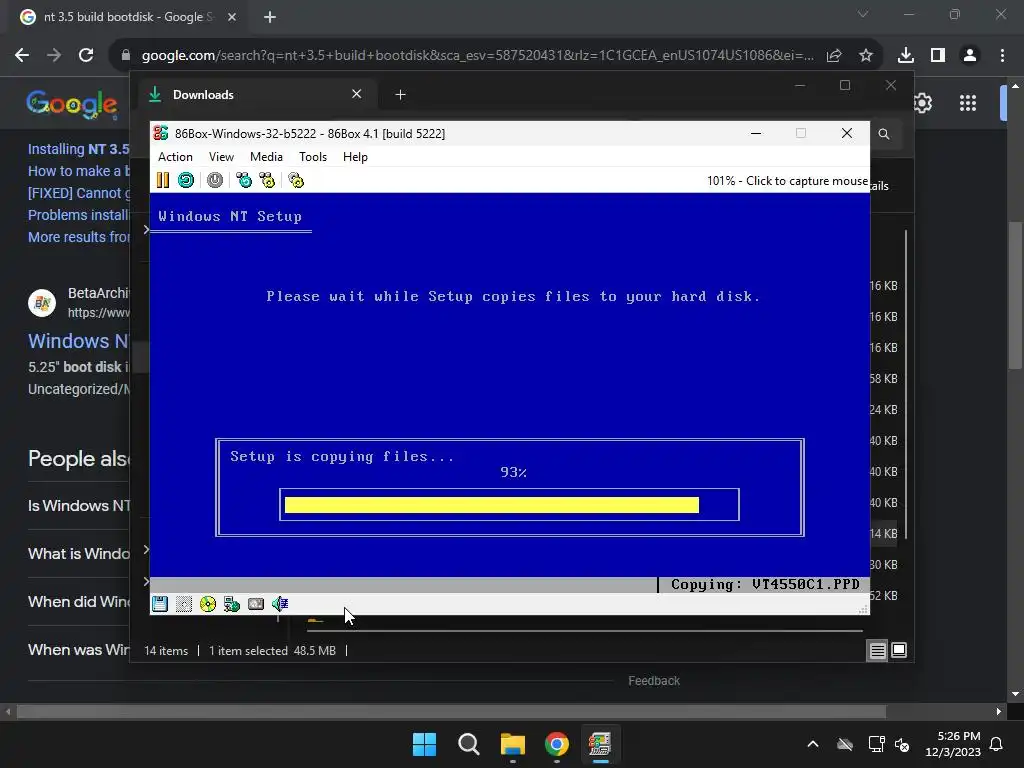Image resolution: width=1024 pixels, height=768 pixels.
Task: Expand the 'When was Win' question
Action: pos(78,650)
